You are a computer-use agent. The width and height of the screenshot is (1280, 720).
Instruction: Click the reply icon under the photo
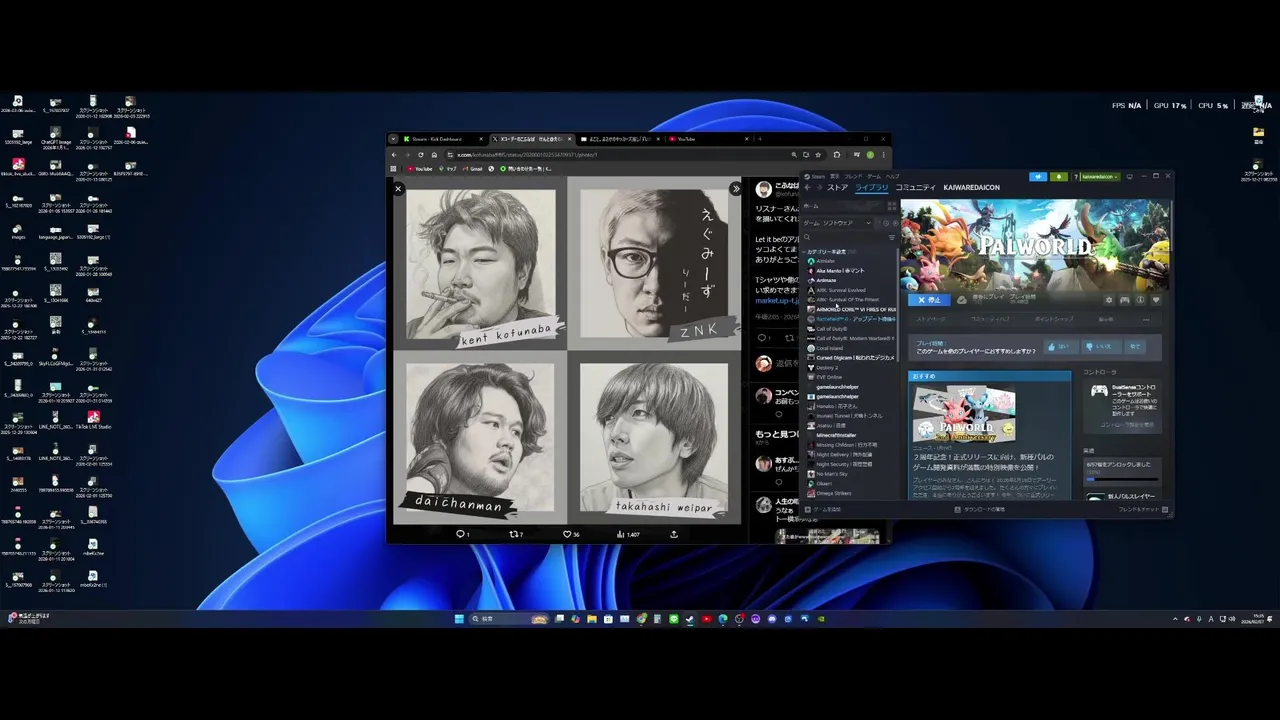click(x=462, y=534)
